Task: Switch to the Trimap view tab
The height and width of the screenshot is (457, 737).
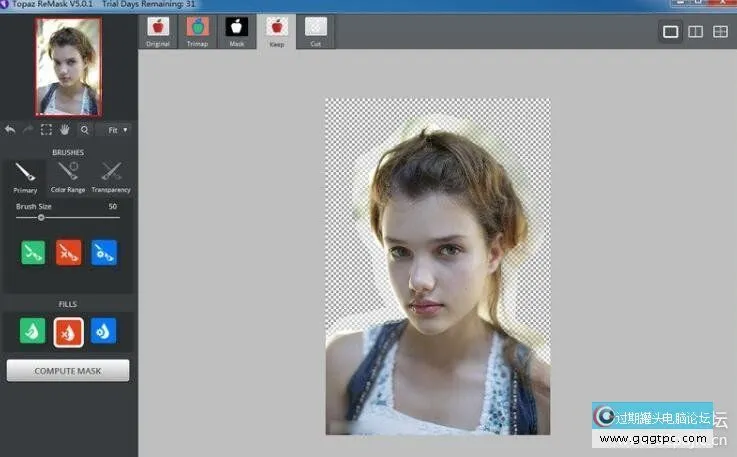Action: (x=197, y=31)
